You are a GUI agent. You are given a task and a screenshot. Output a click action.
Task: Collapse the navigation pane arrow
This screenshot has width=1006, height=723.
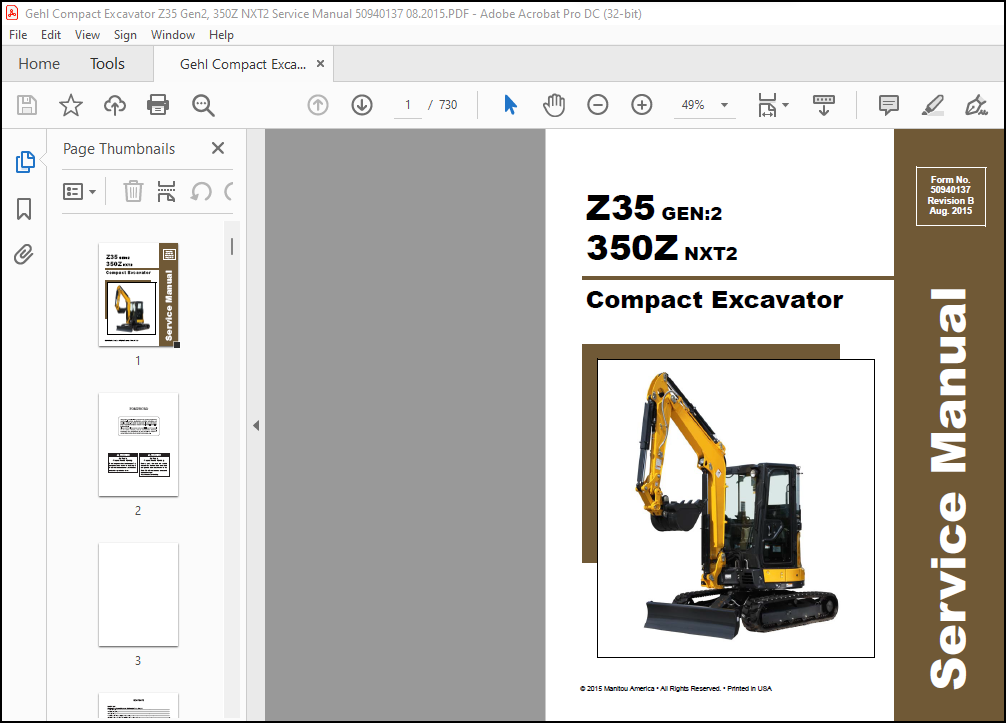coord(256,425)
